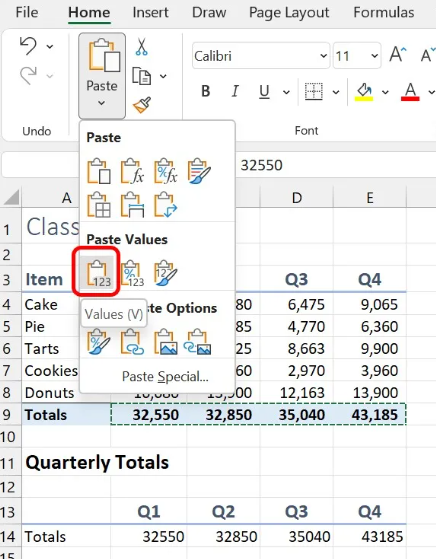Switch to the Insert tab
Image resolution: width=436 pixels, height=559 pixels.
(x=150, y=12)
